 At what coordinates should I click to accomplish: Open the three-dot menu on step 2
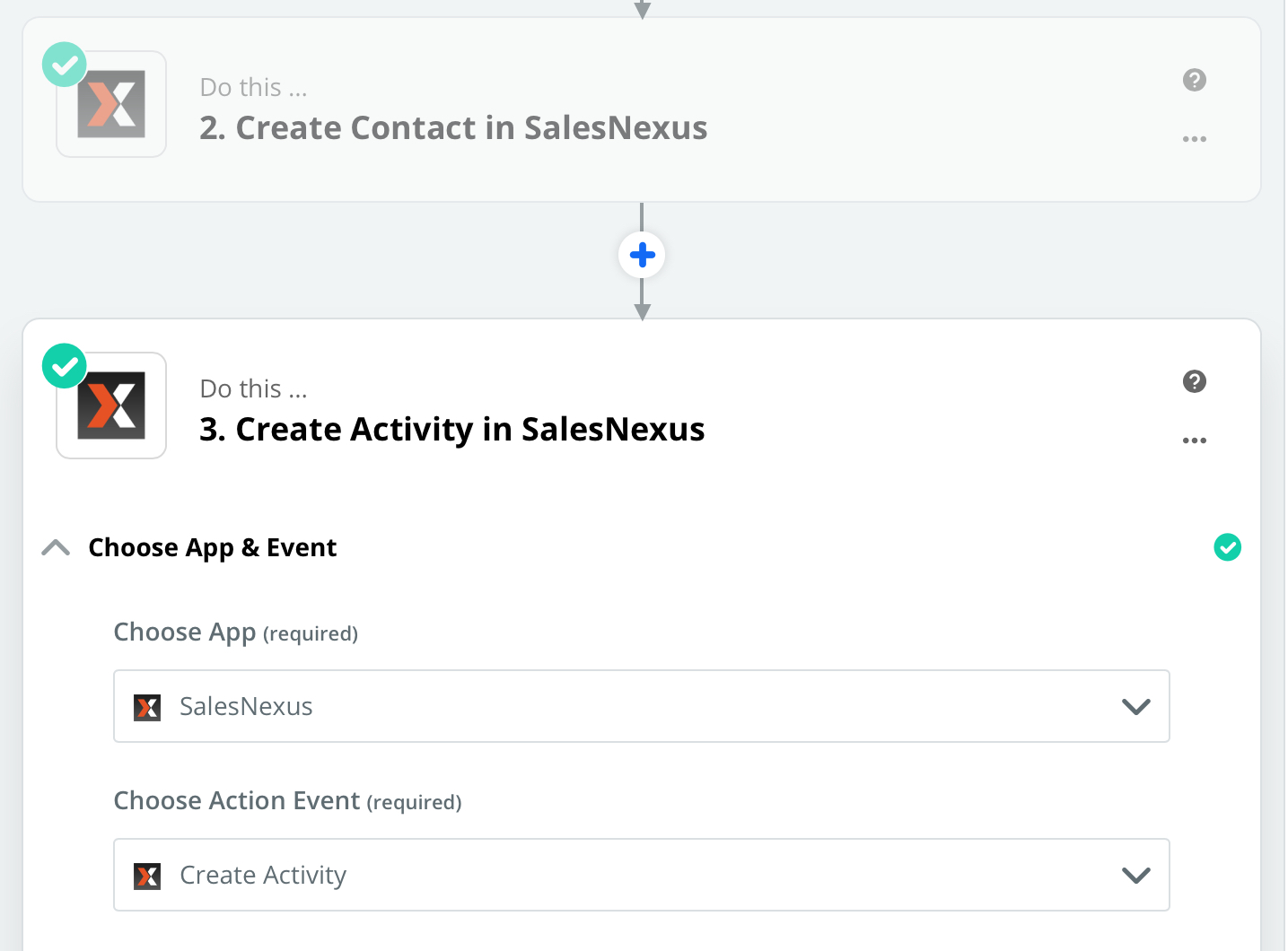(x=1194, y=139)
